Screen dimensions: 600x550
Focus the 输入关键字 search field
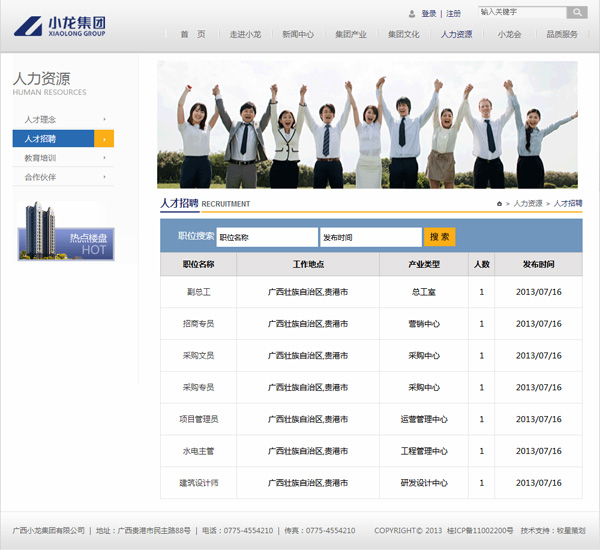pos(522,12)
